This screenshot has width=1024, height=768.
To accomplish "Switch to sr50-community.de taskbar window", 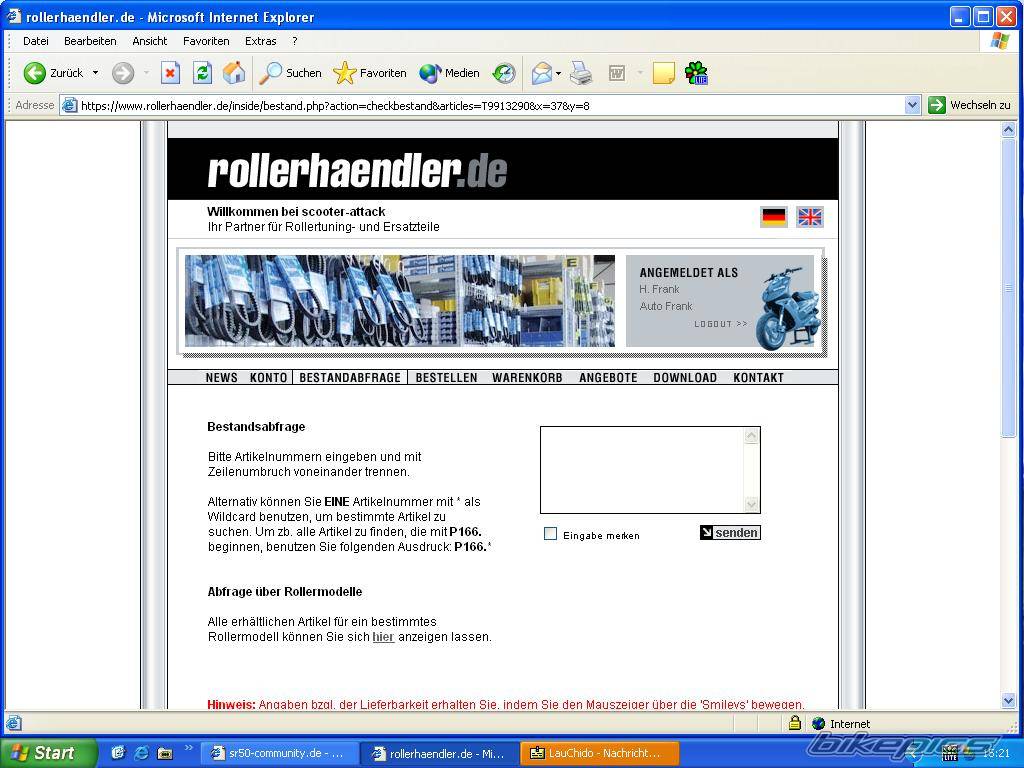I will [x=279, y=754].
